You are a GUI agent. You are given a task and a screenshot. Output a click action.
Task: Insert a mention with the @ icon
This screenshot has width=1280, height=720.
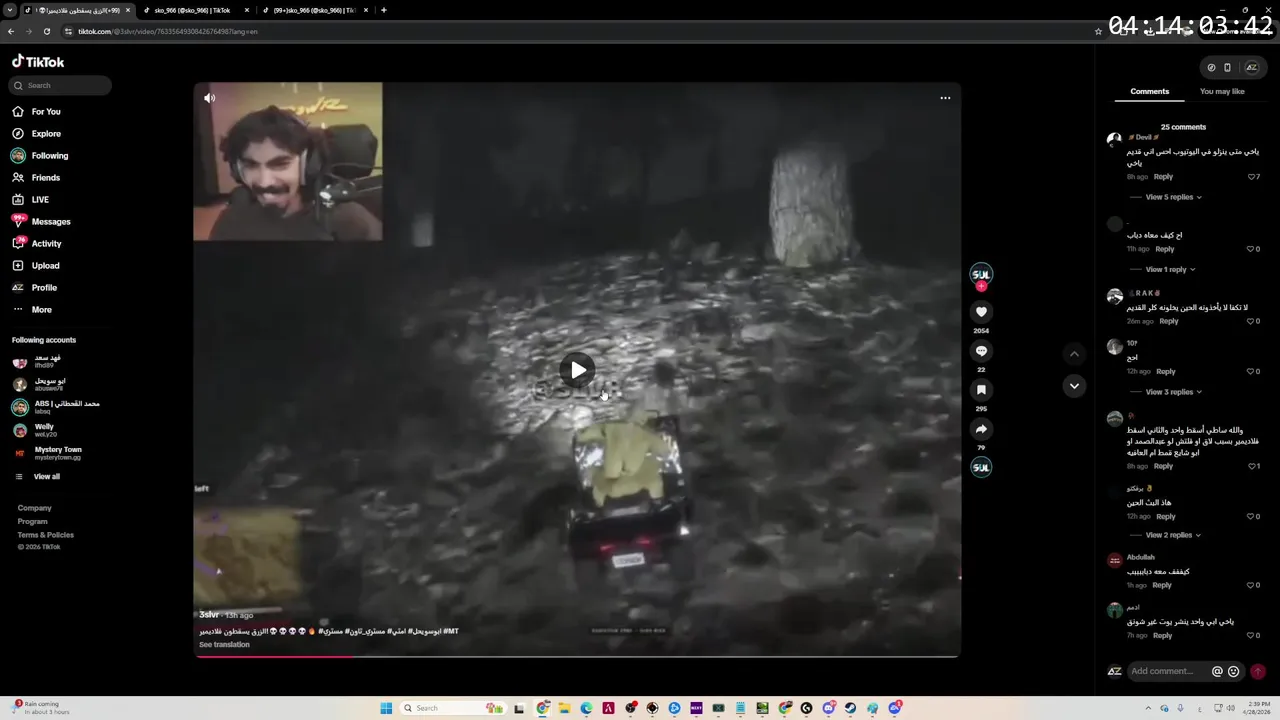[1217, 671]
